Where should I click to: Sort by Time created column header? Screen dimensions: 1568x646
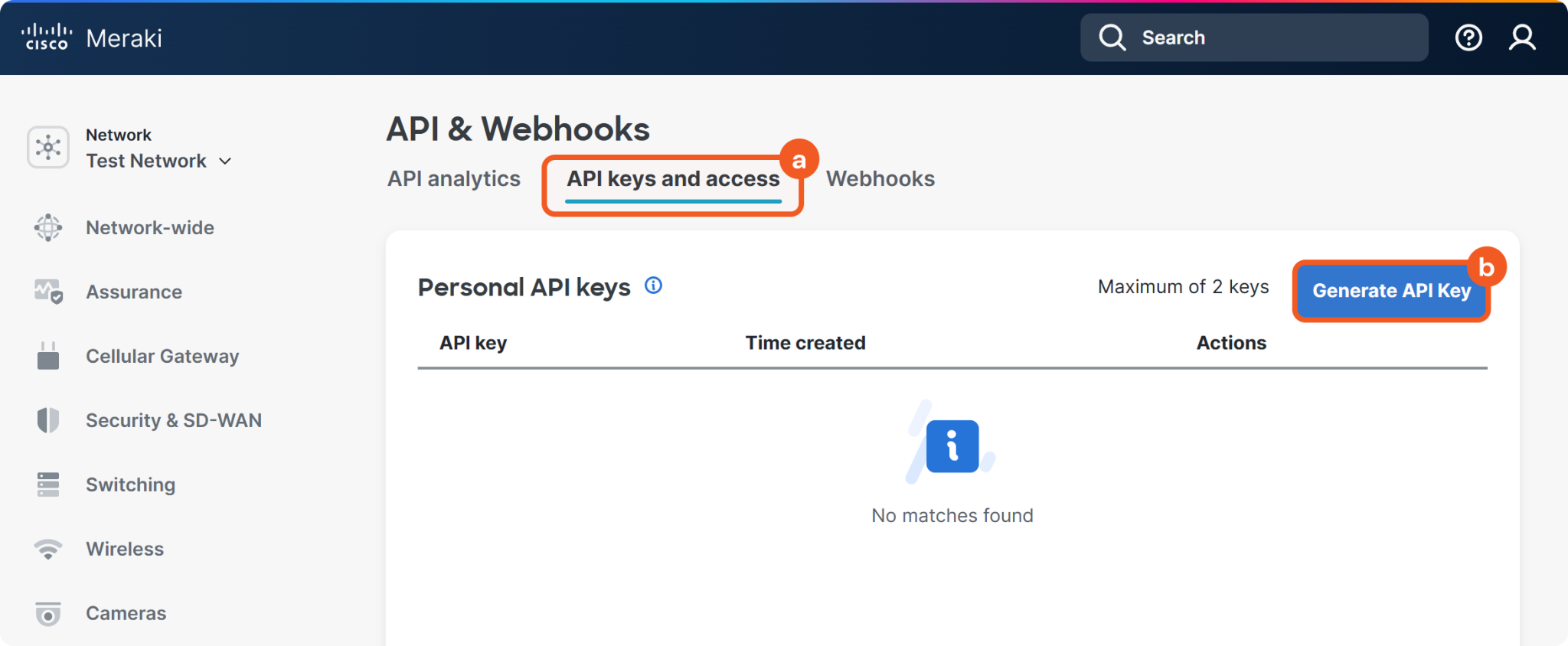pyautogui.click(x=805, y=343)
